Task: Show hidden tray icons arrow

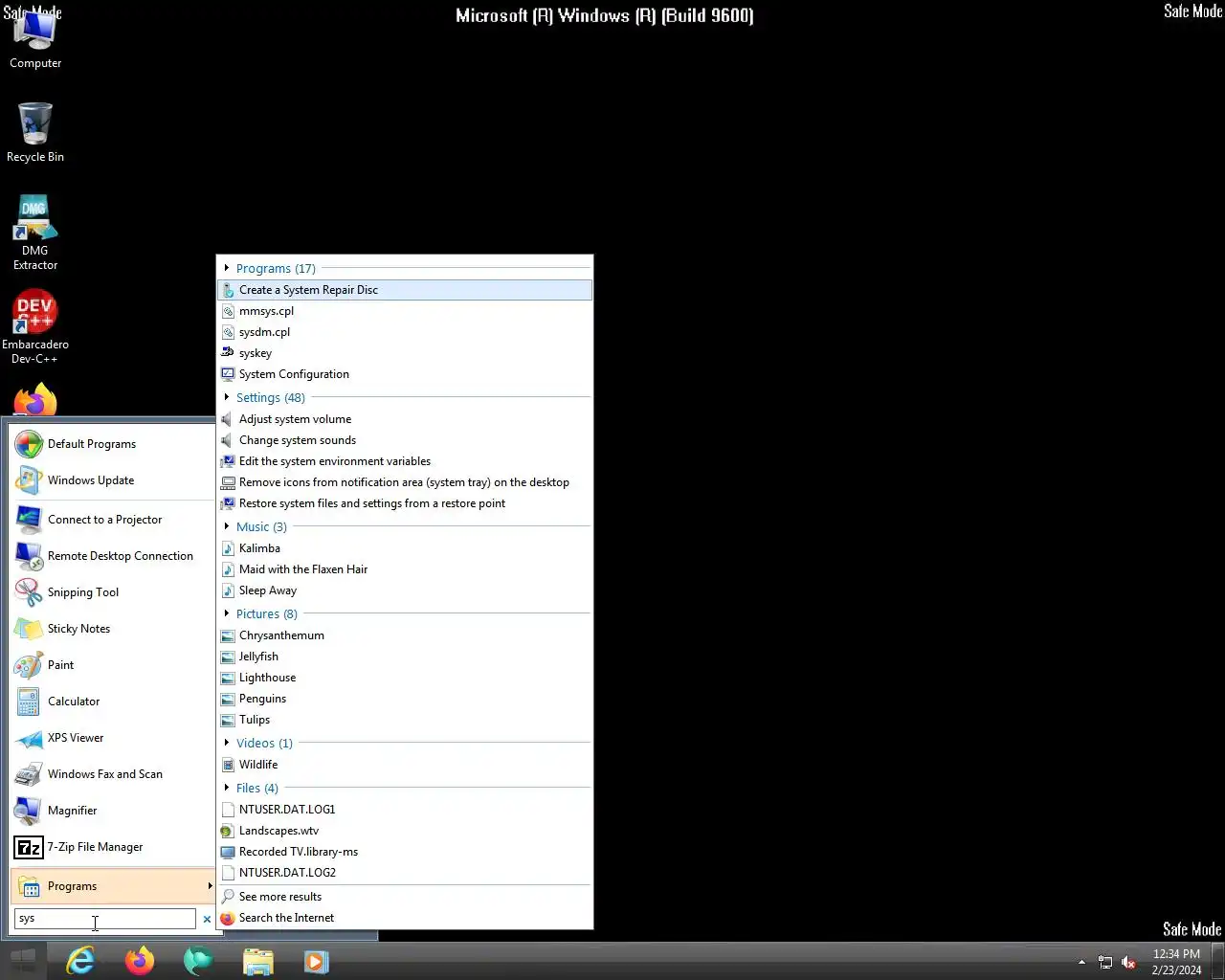Action: (x=1081, y=962)
